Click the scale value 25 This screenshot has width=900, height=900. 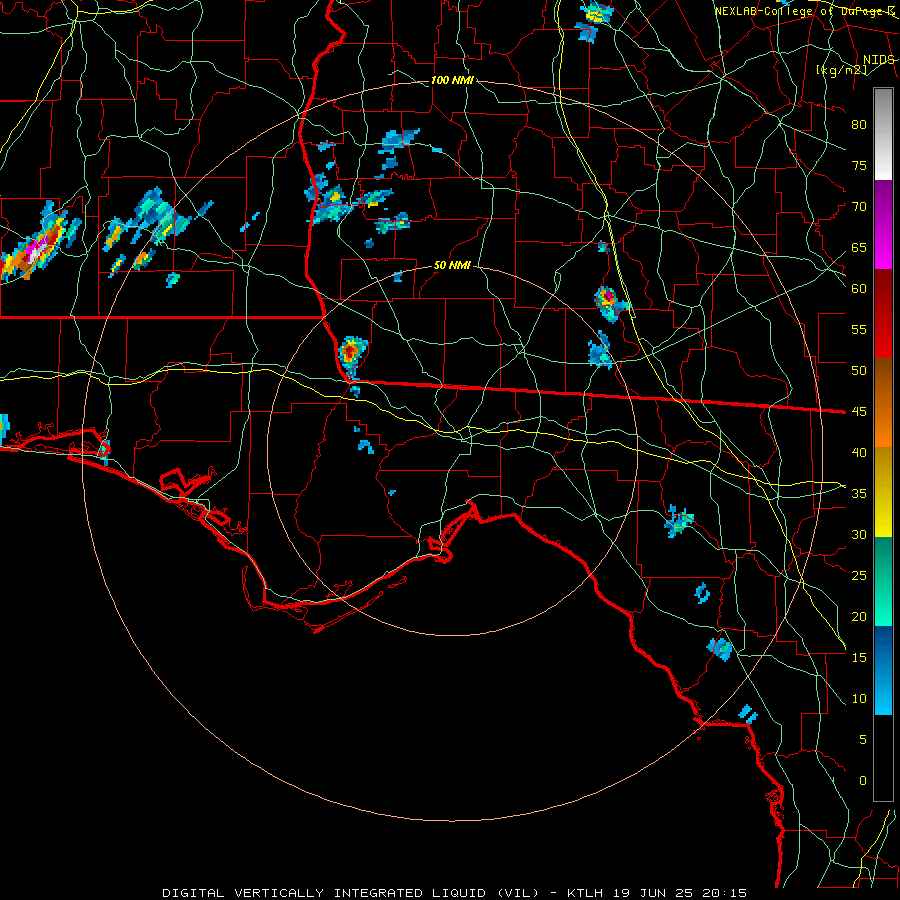click(x=859, y=576)
